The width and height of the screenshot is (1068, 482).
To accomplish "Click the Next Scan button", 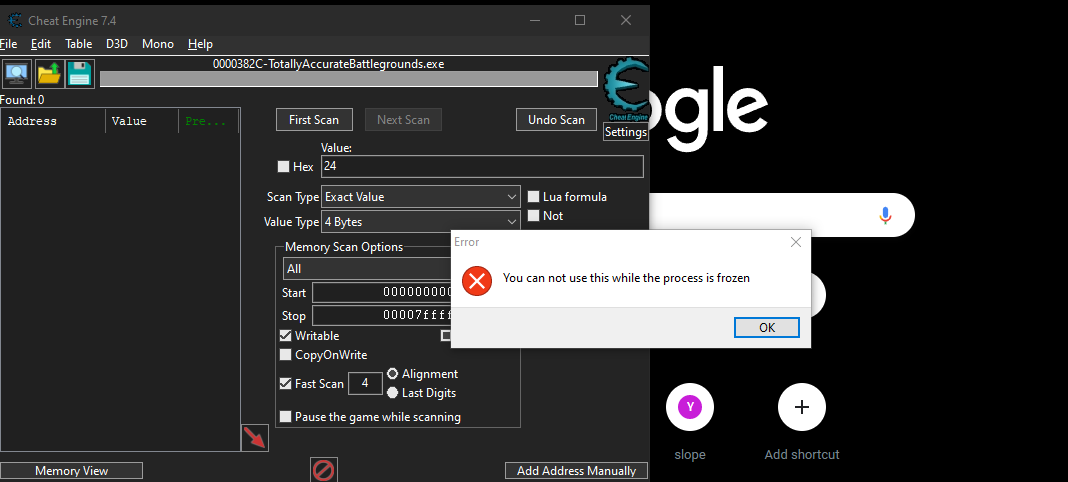I will pyautogui.click(x=403, y=120).
